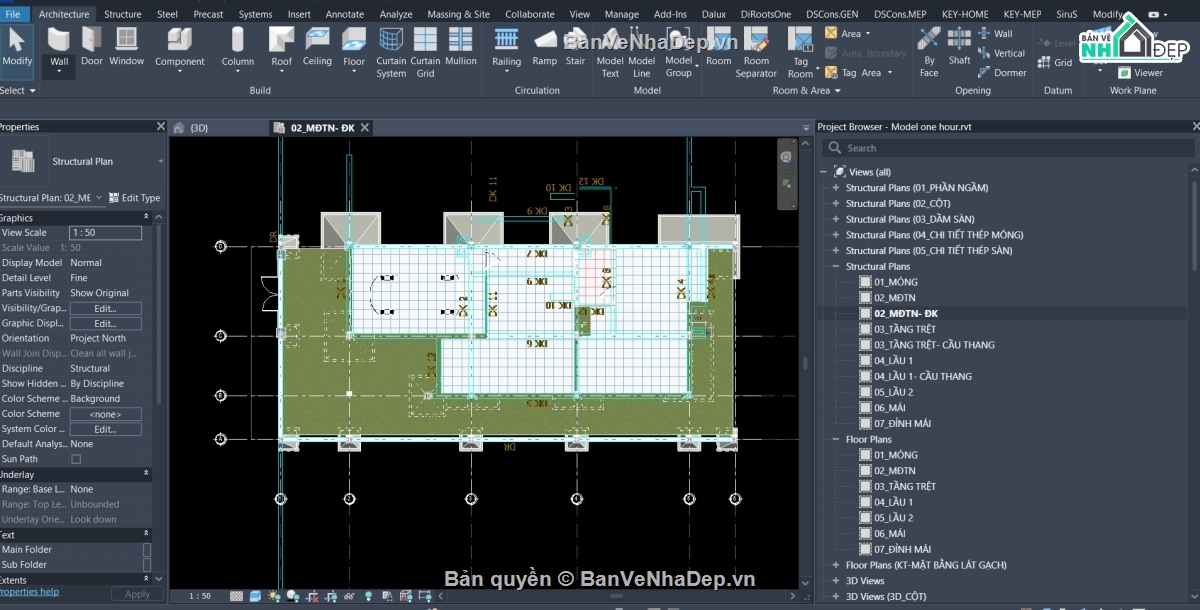This screenshot has width=1200, height=610.
Task: Select the Shaft opening tool
Action: coord(959,47)
